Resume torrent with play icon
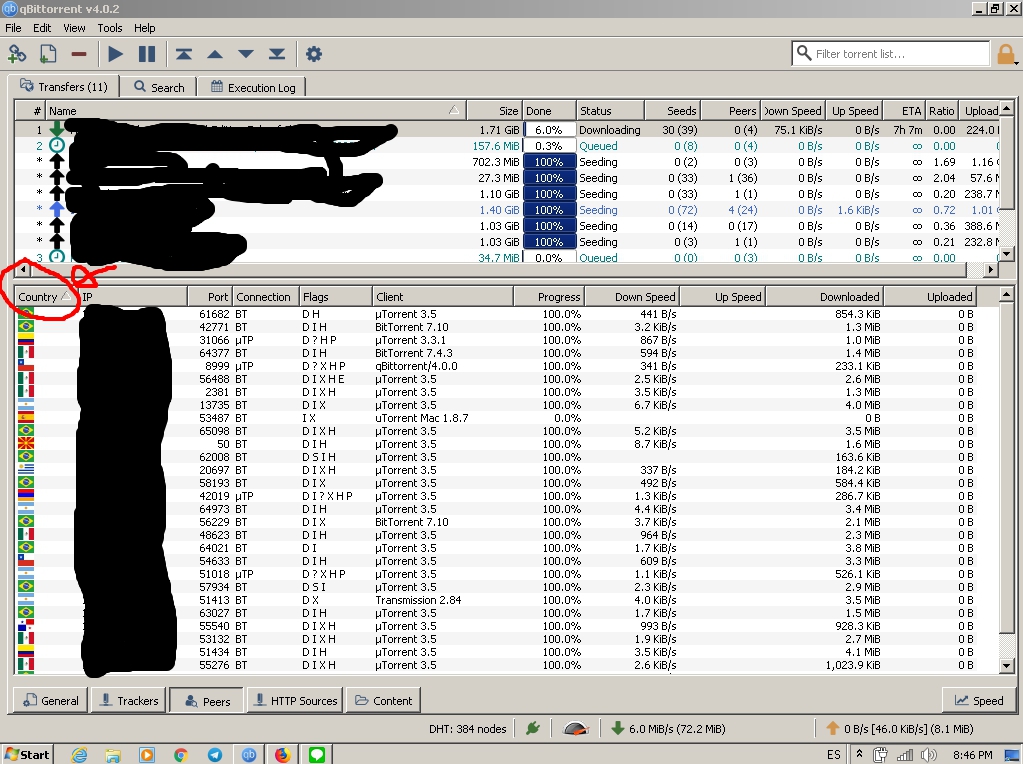1023x764 pixels. [115, 54]
